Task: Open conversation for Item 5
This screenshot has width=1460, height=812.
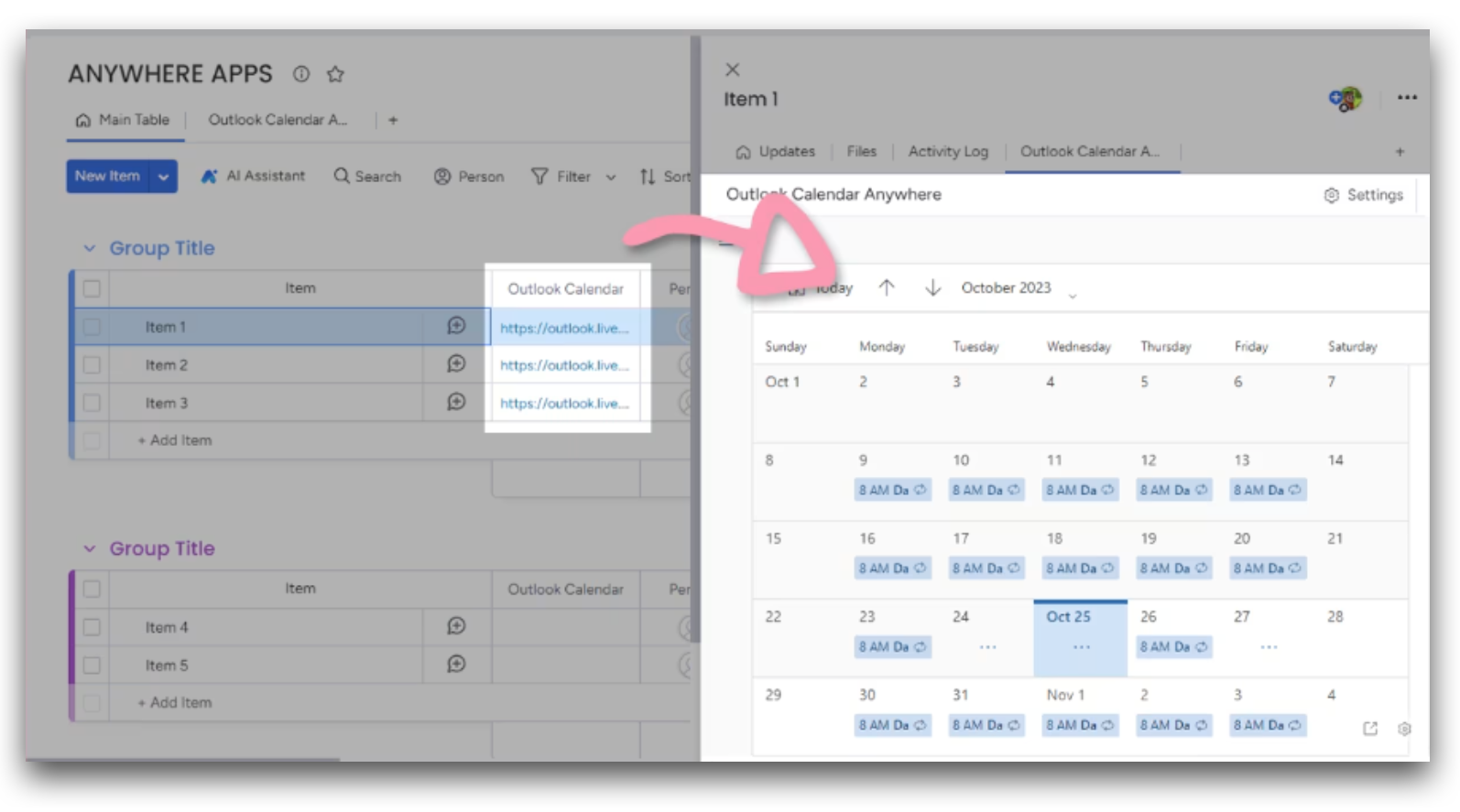Action: pos(456,665)
